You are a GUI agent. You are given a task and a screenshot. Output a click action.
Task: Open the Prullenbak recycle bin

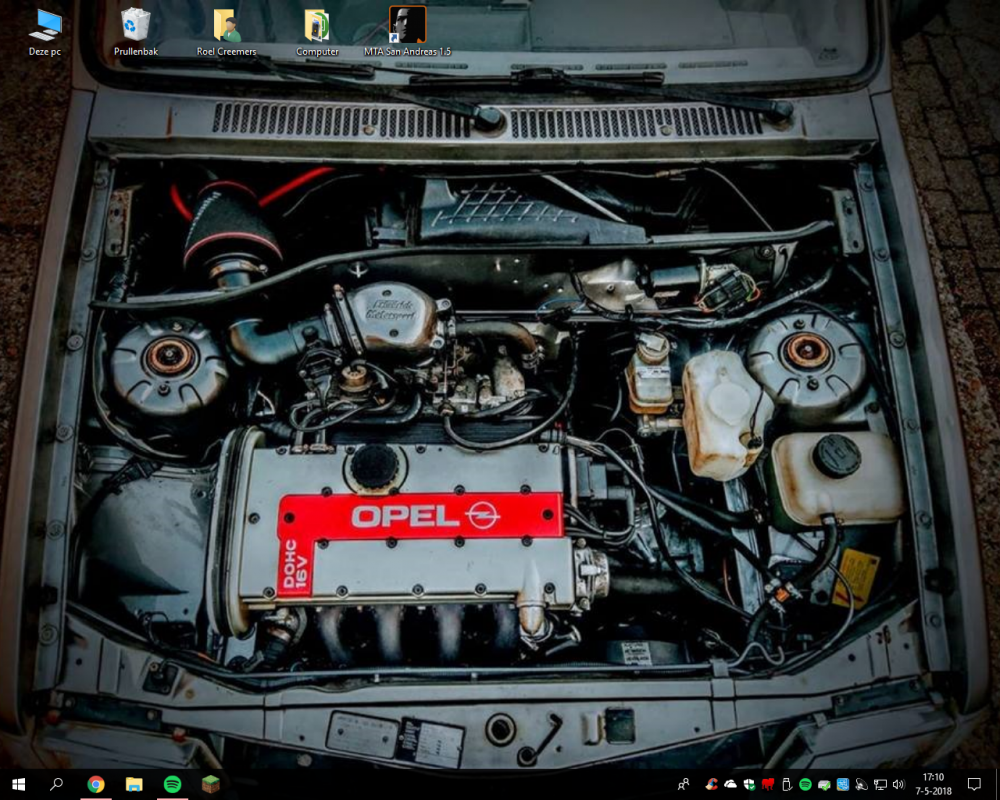click(136, 24)
